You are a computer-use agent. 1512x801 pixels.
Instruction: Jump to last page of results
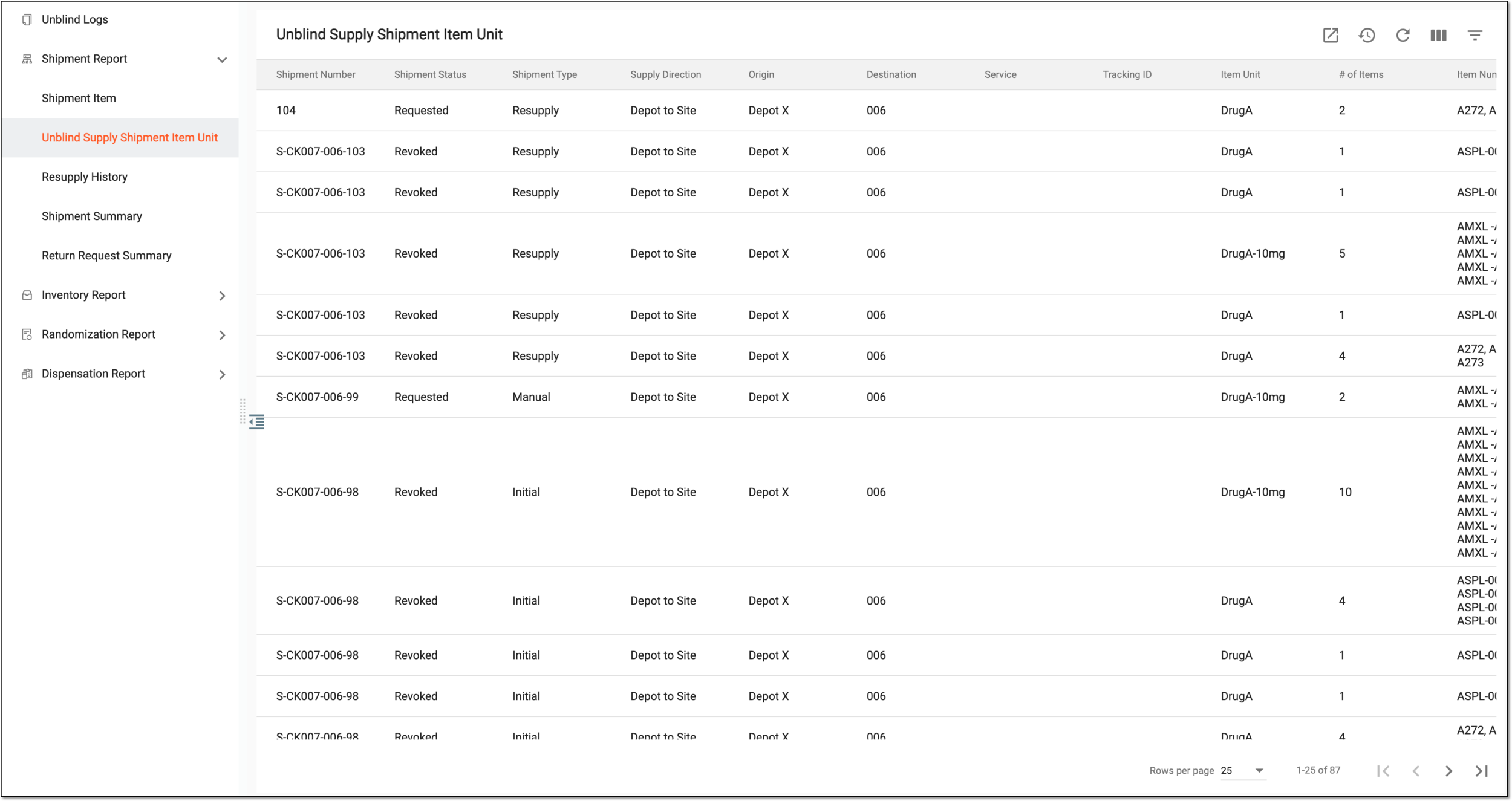click(x=1481, y=771)
